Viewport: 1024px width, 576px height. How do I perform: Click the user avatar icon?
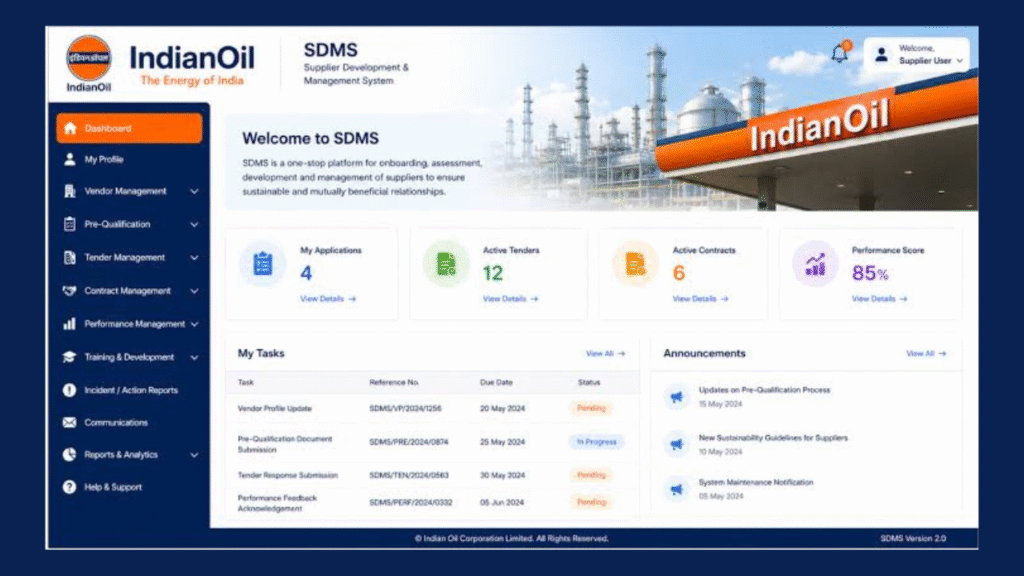click(881, 55)
